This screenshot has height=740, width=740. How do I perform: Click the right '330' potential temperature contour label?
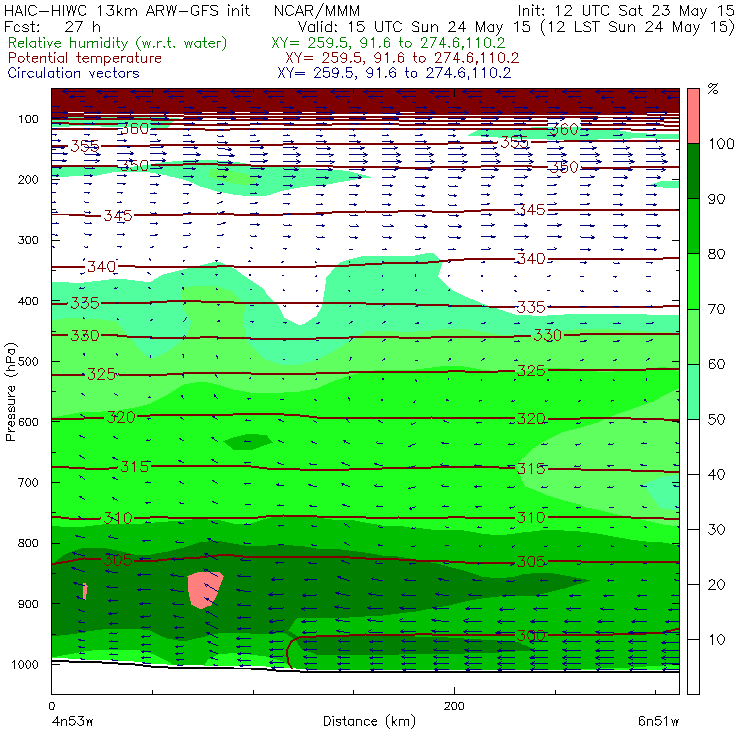[547, 336]
